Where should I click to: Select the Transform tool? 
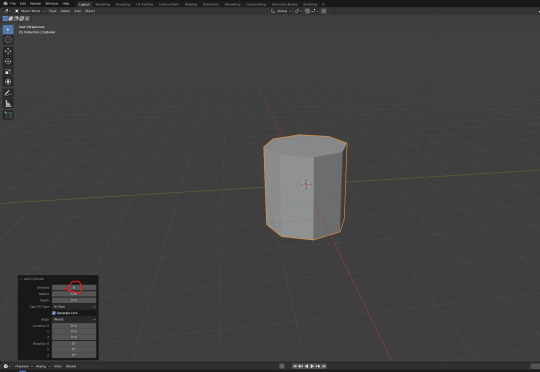8,82
